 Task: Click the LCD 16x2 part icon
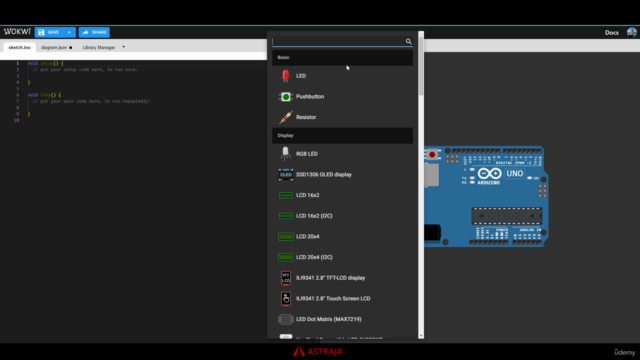point(286,196)
